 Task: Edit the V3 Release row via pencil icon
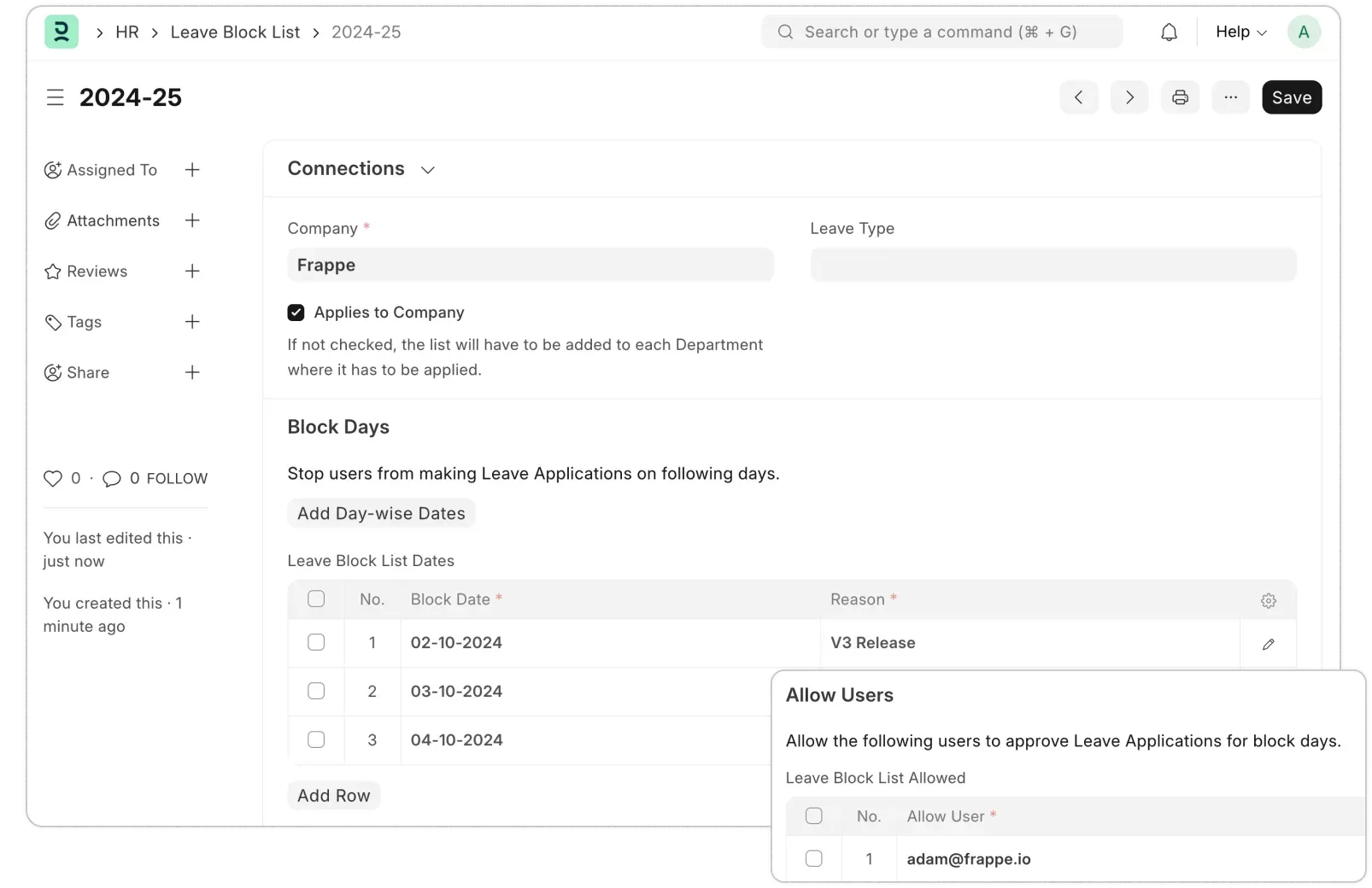point(1268,644)
